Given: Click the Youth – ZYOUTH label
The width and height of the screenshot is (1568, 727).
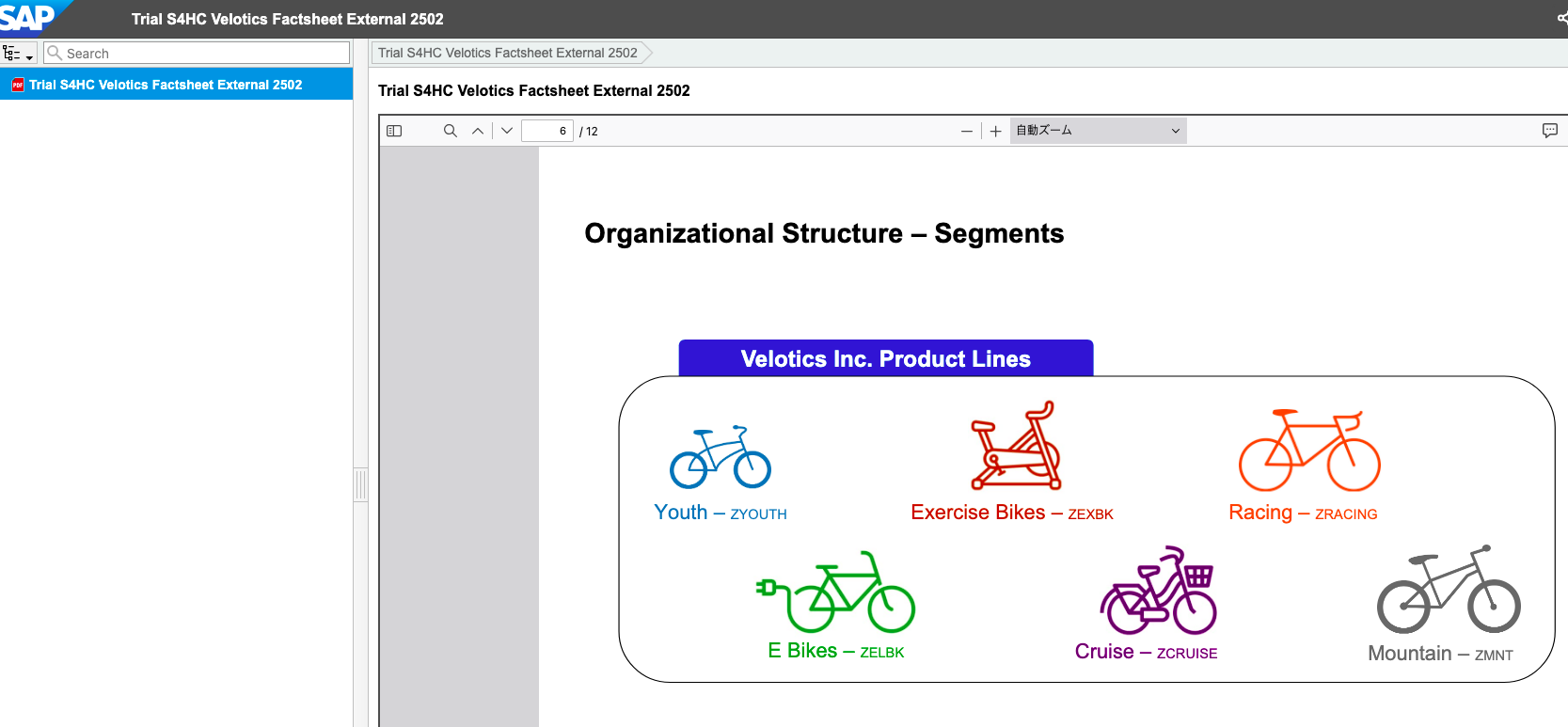Looking at the screenshot, I should click(721, 513).
